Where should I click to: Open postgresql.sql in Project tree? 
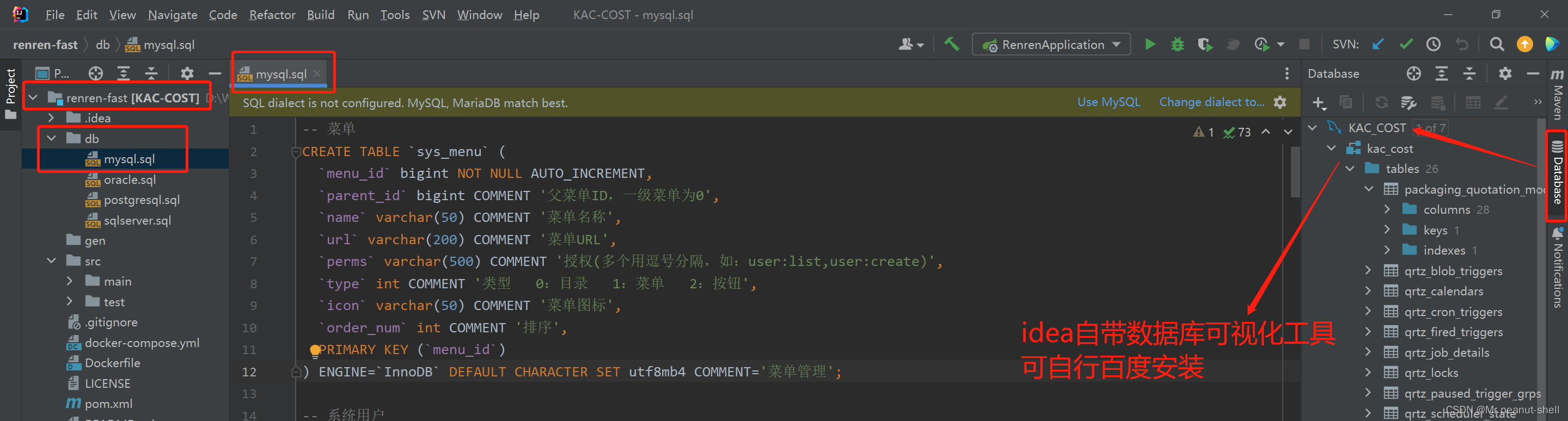click(x=142, y=200)
